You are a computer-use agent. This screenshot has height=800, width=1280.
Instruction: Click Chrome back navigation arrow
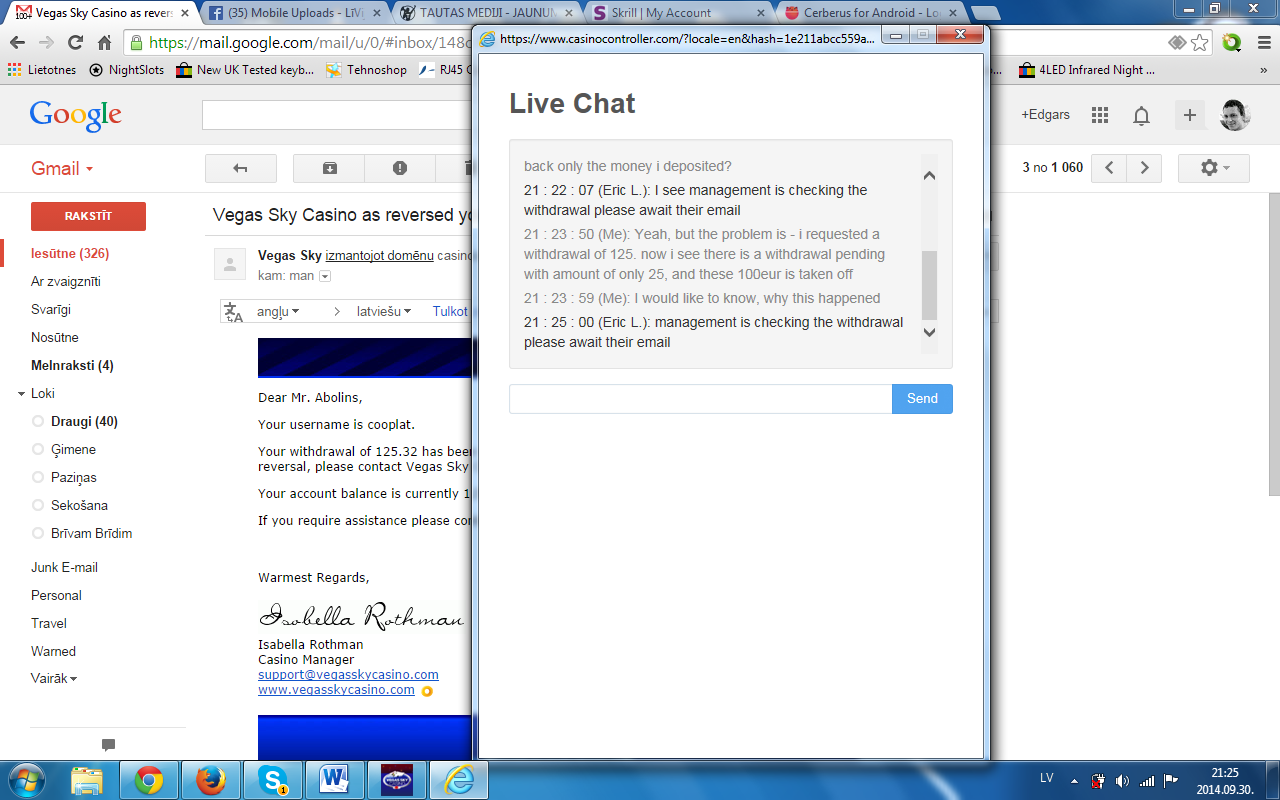click(x=18, y=43)
